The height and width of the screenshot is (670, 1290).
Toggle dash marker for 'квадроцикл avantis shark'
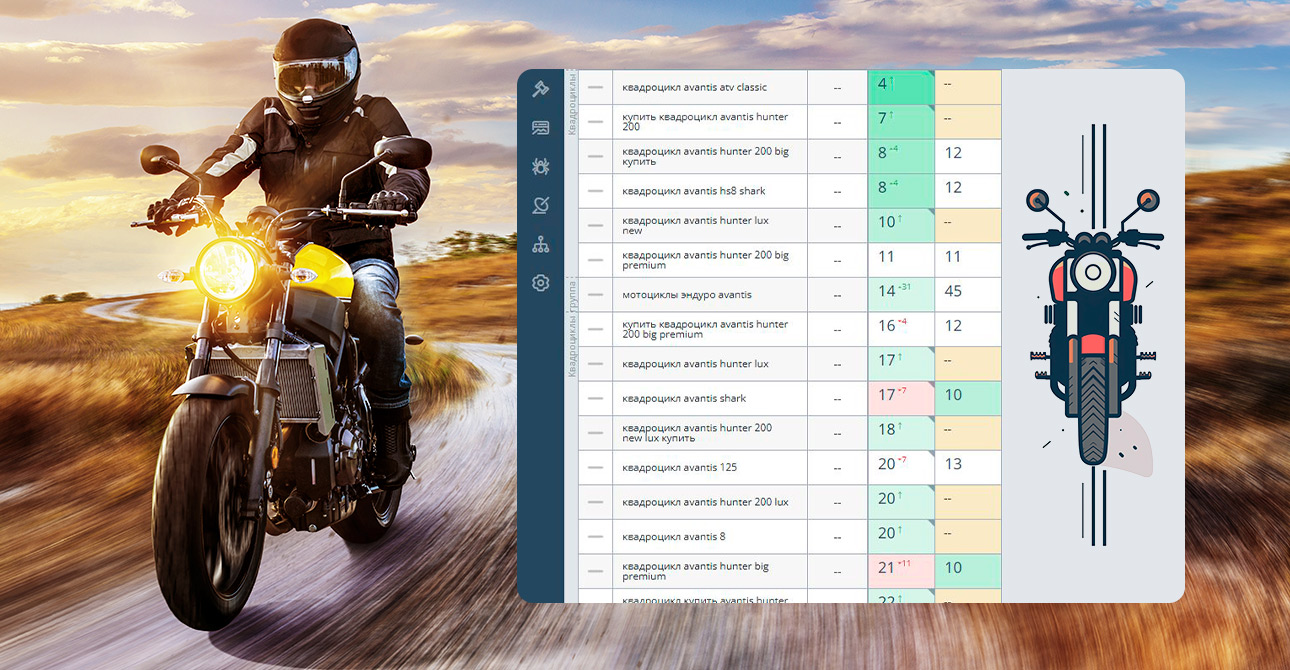coord(596,399)
